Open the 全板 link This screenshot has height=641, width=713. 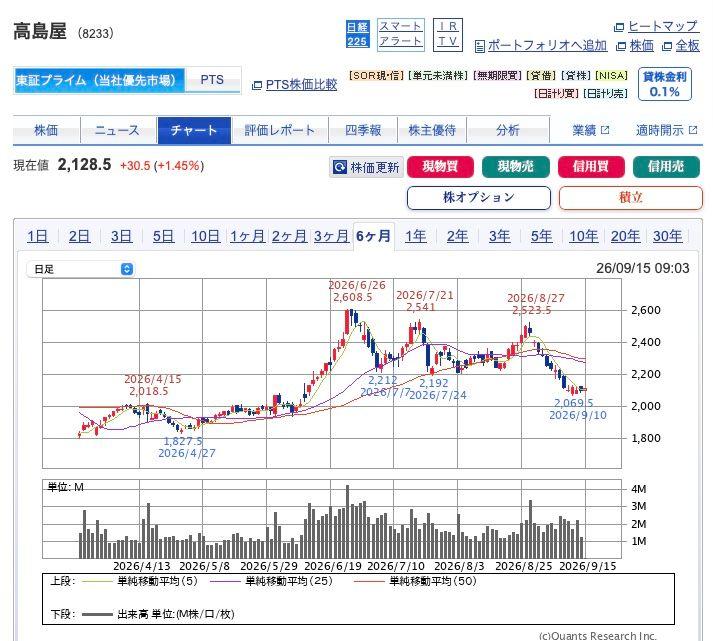[688, 46]
